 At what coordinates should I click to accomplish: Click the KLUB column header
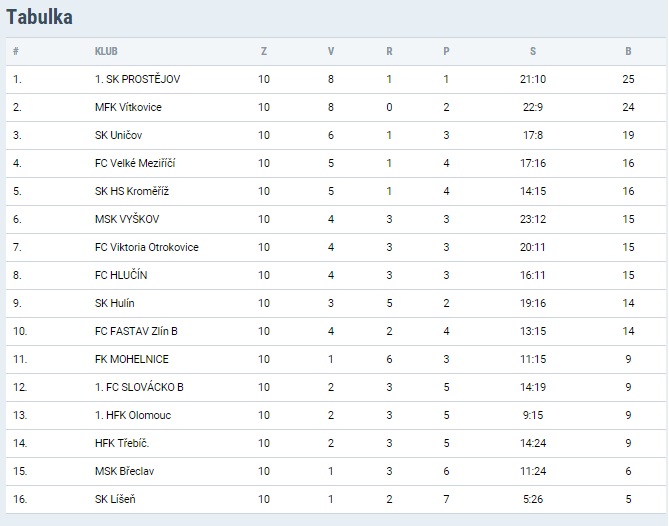[106, 51]
